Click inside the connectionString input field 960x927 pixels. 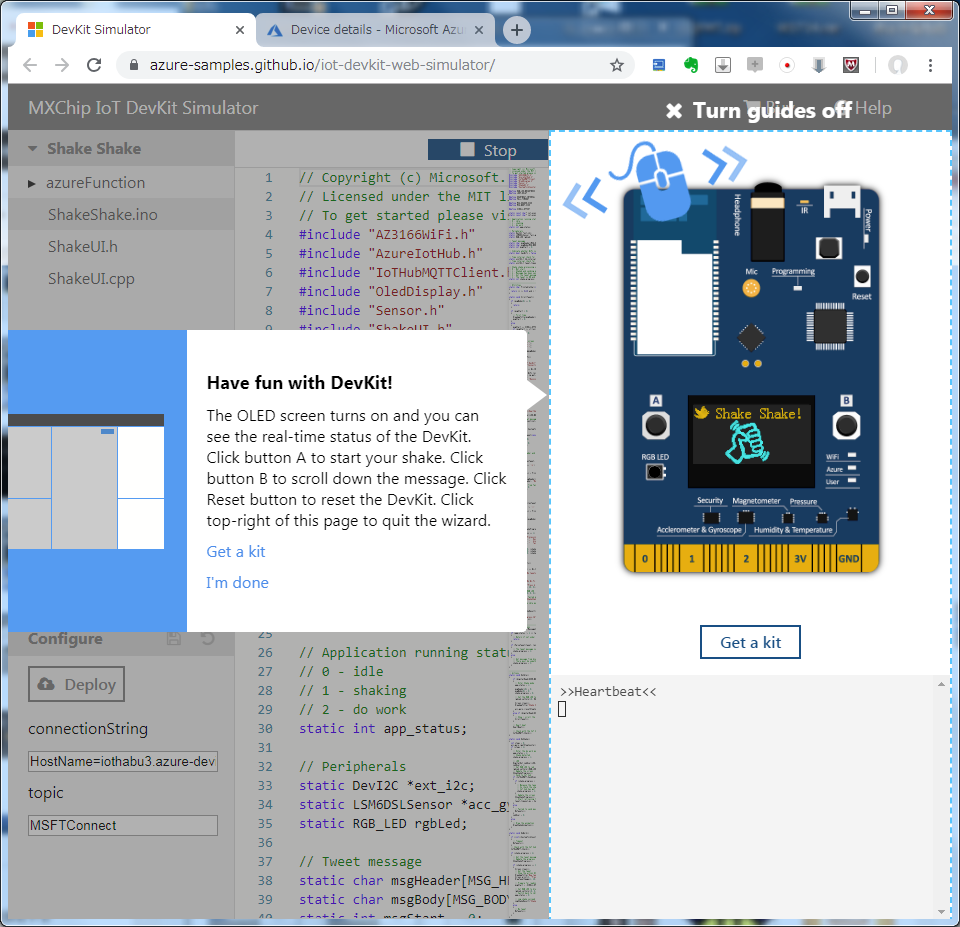point(121,761)
